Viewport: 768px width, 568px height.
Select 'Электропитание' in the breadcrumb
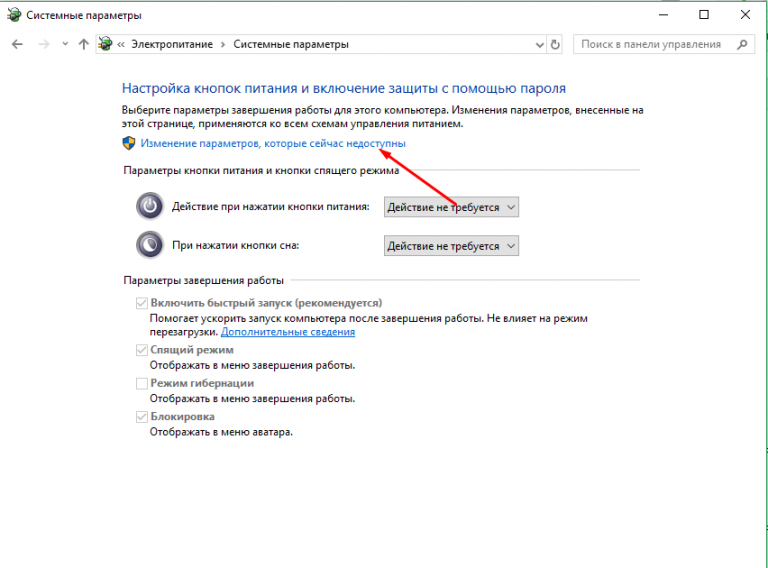pos(173,45)
